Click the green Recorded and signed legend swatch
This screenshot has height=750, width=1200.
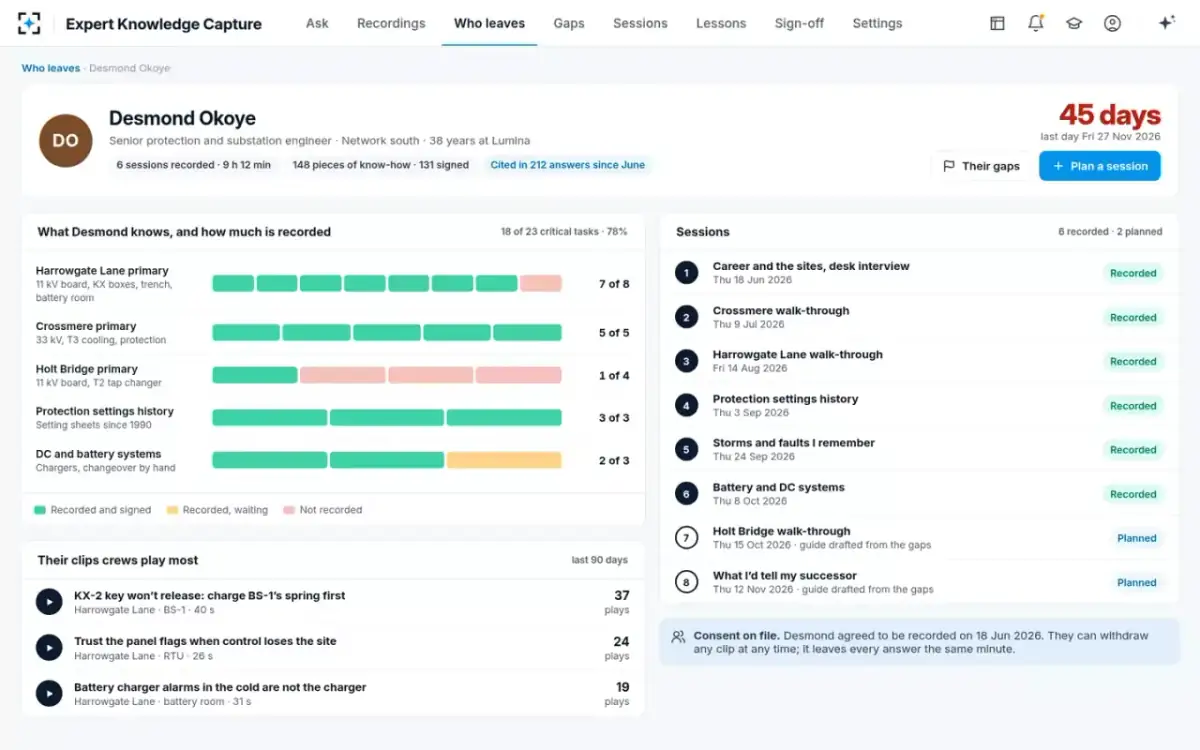point(40,510)
